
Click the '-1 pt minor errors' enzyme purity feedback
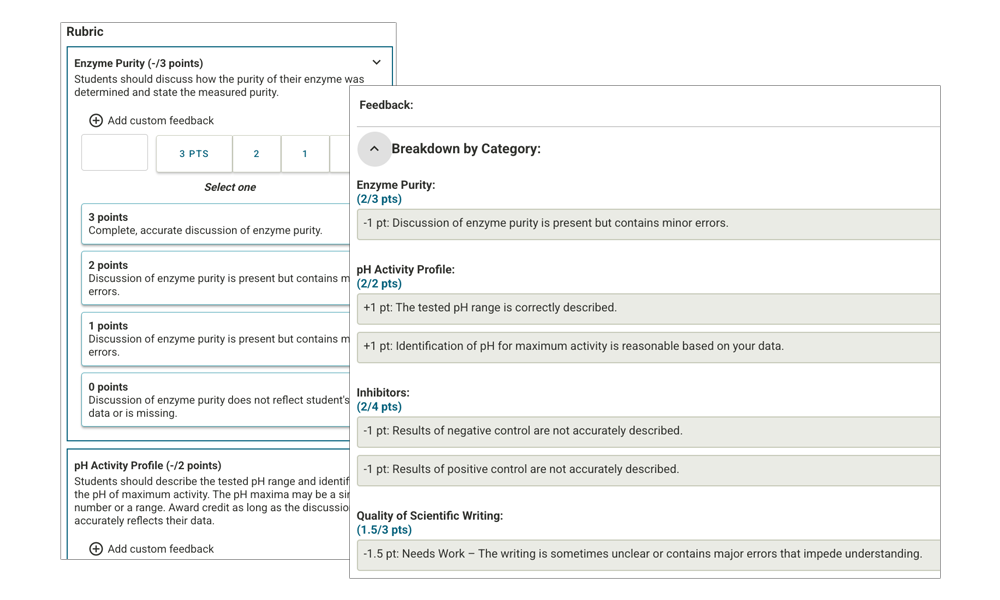[648, 223]
